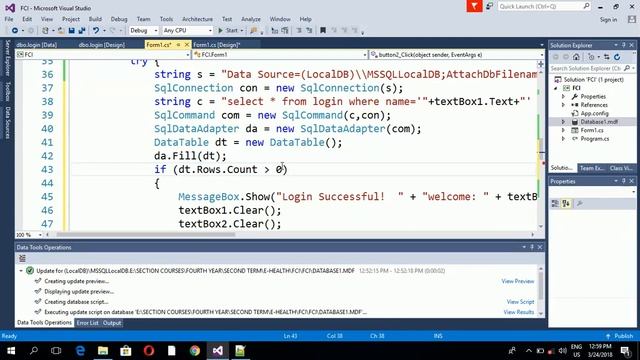Screen dimensions: 640x360
Task: Switch to the Output tab
Action: click(112, 323)
